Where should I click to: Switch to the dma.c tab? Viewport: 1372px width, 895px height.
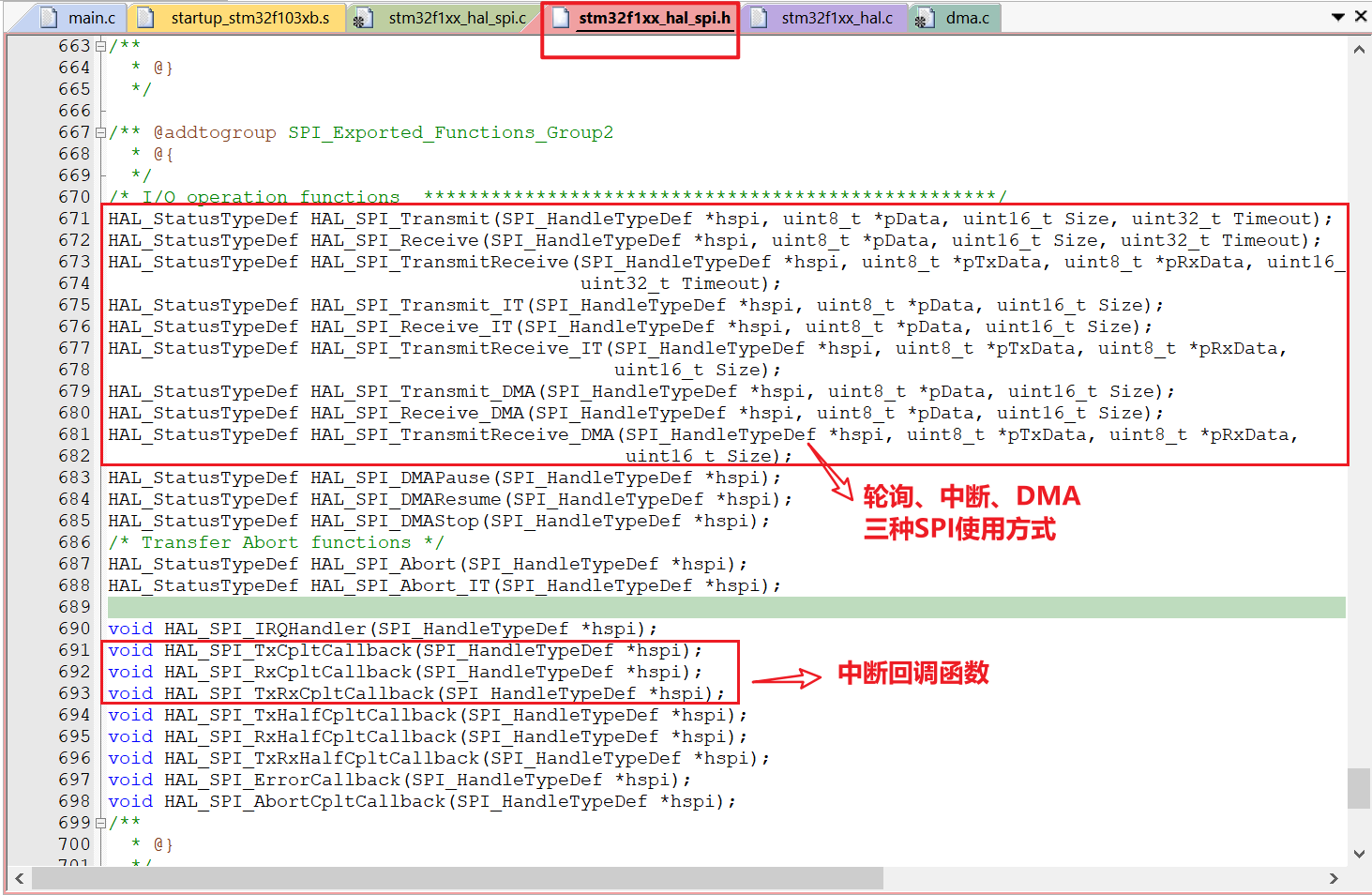click(x=956, y=18)
